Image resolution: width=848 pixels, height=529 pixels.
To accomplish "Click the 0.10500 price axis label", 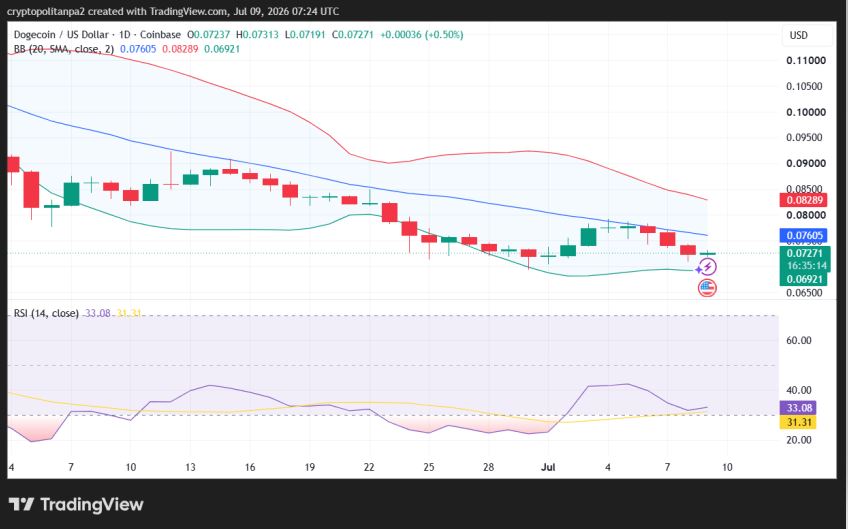I will point(804,87).
